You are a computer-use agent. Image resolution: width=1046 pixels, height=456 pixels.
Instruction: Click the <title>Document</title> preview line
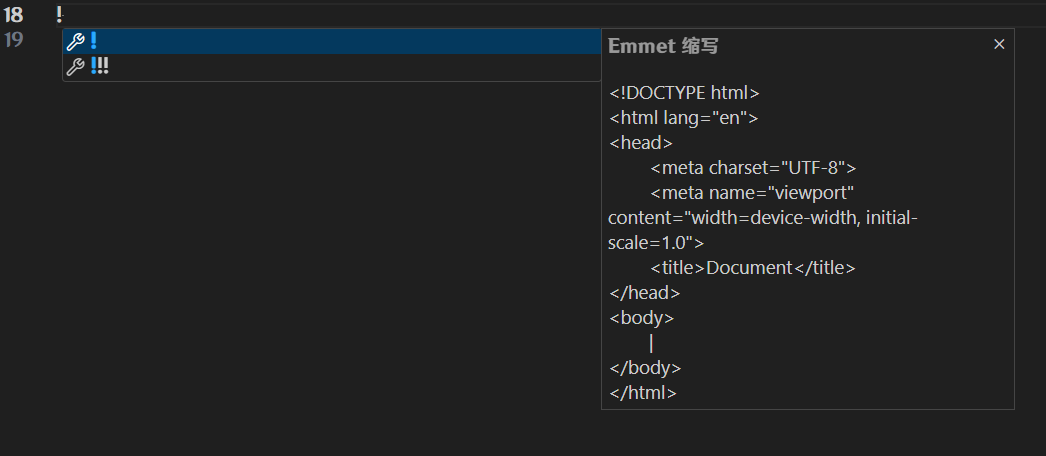coord(753,268)
